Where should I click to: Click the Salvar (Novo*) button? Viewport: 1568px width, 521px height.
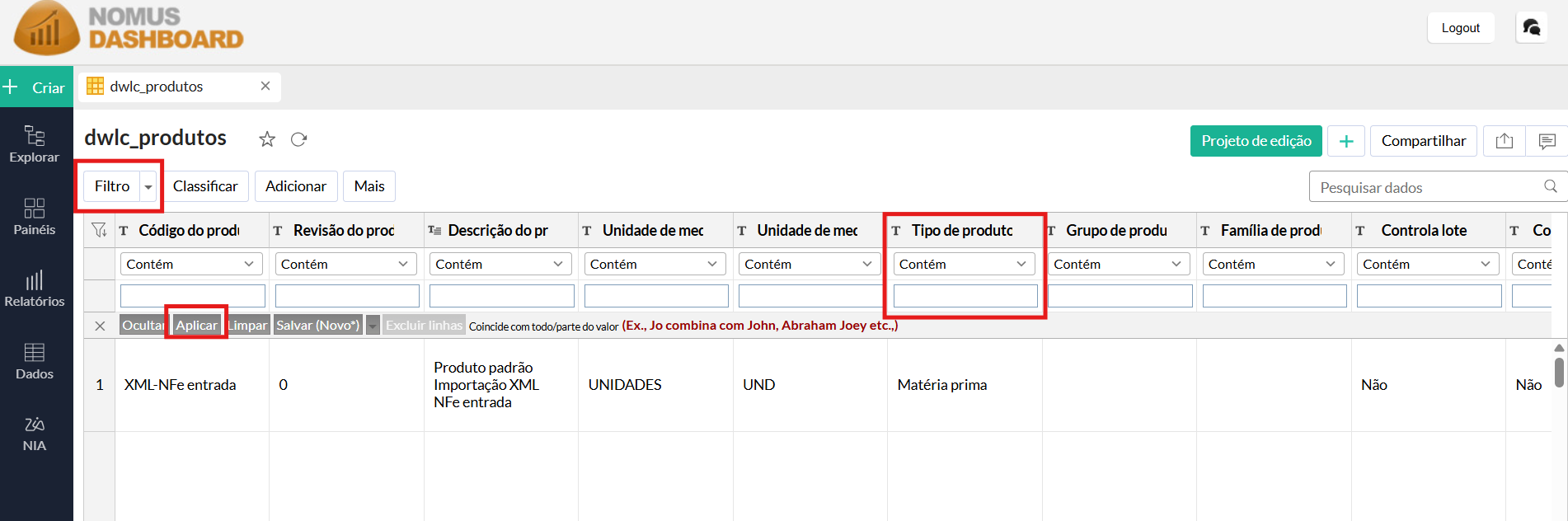pos(317,325)
